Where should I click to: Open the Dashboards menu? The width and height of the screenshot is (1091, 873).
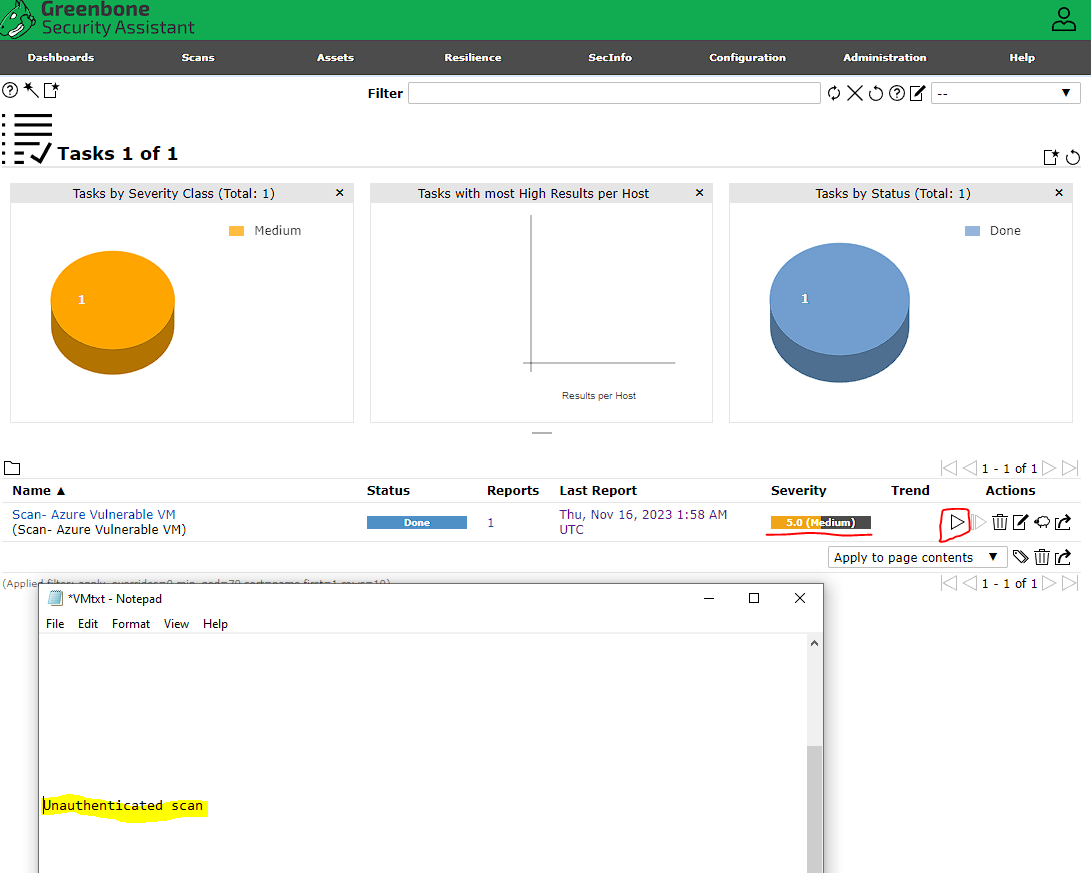click(61, 58)
